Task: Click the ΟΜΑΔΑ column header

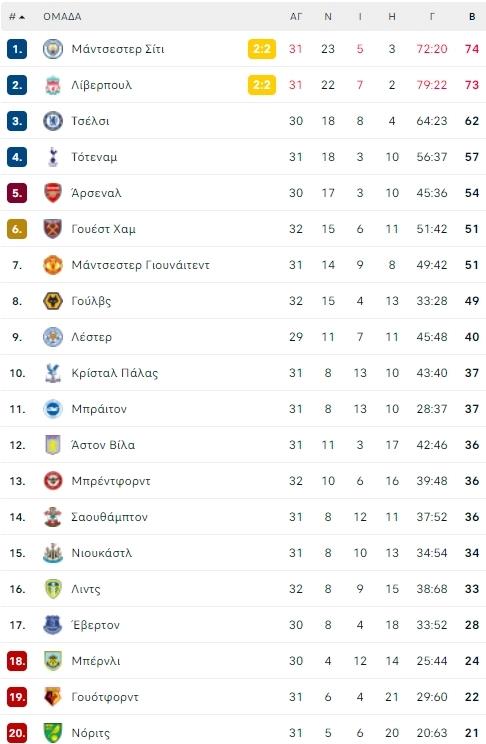Action: coord(62,17)
